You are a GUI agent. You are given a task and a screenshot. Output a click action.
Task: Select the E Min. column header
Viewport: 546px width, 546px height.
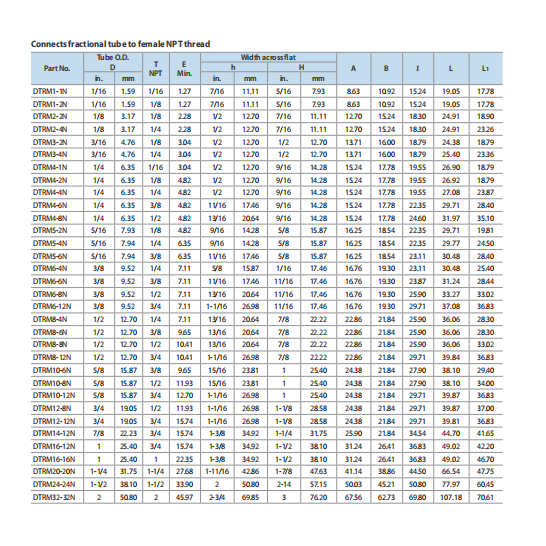pos(185,68)
